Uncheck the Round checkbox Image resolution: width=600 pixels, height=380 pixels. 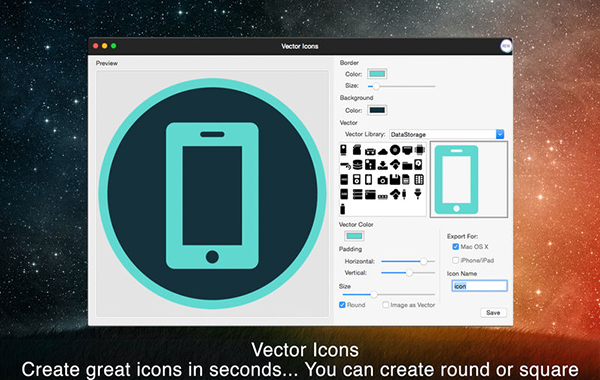click(342, 305)
